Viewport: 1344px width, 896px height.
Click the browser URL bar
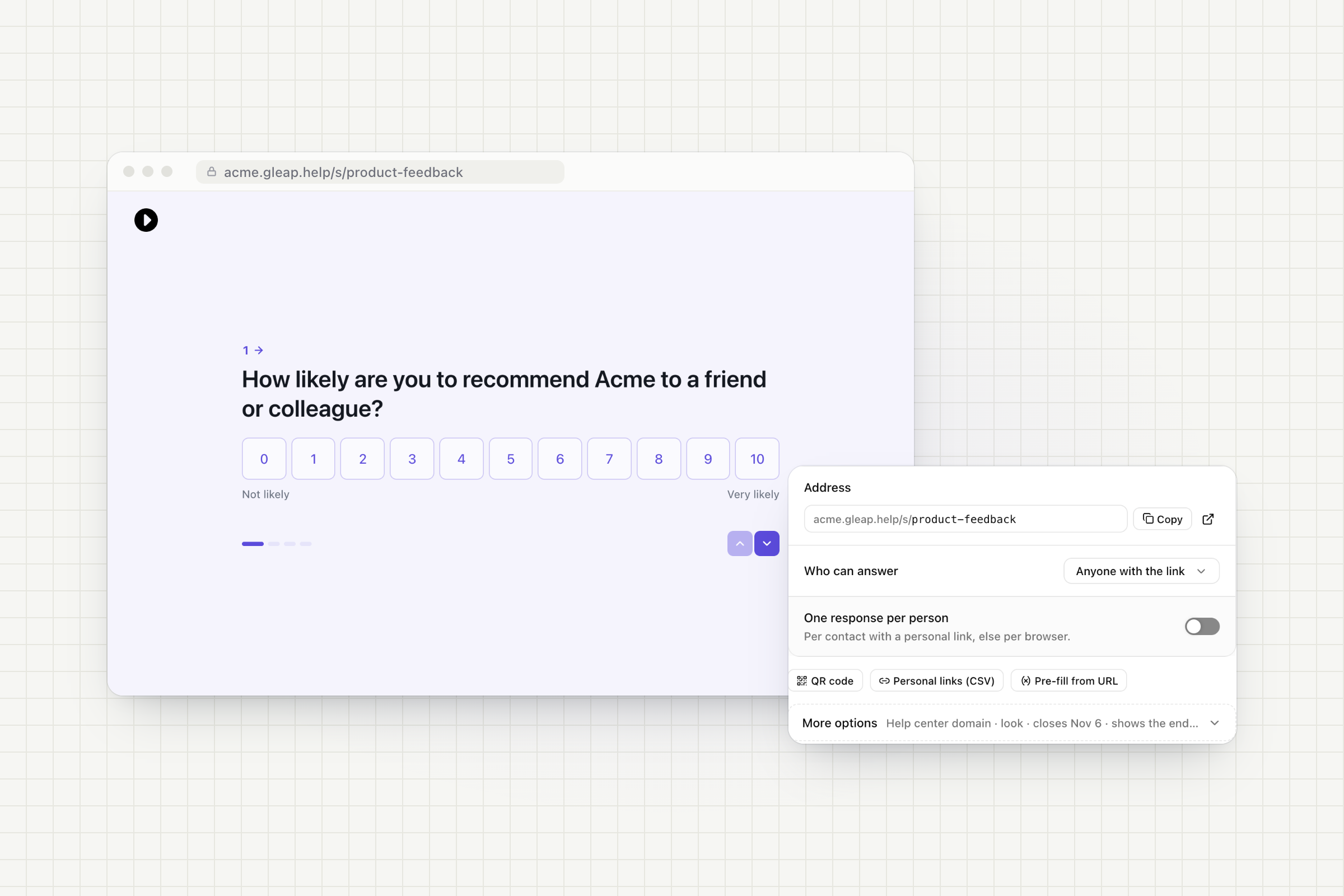coord(380,172)
